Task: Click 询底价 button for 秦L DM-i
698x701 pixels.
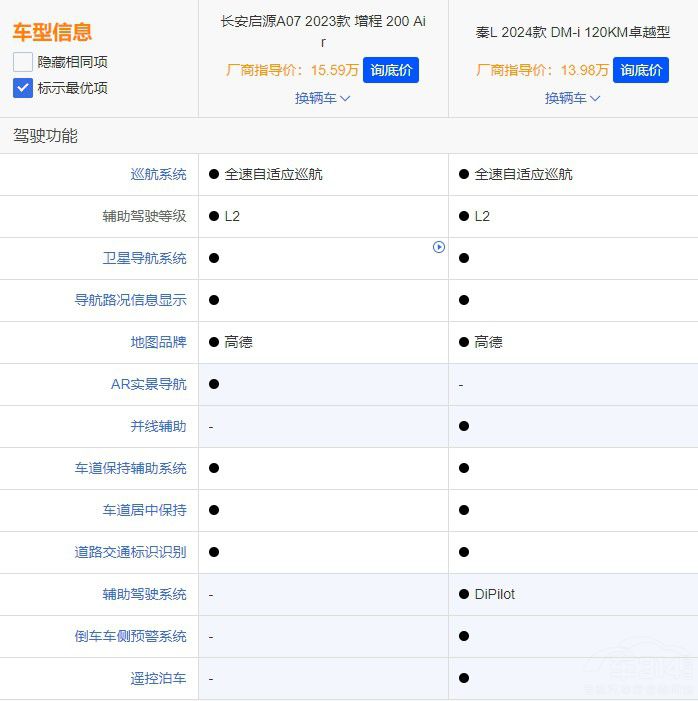Action: coord(640,70)
